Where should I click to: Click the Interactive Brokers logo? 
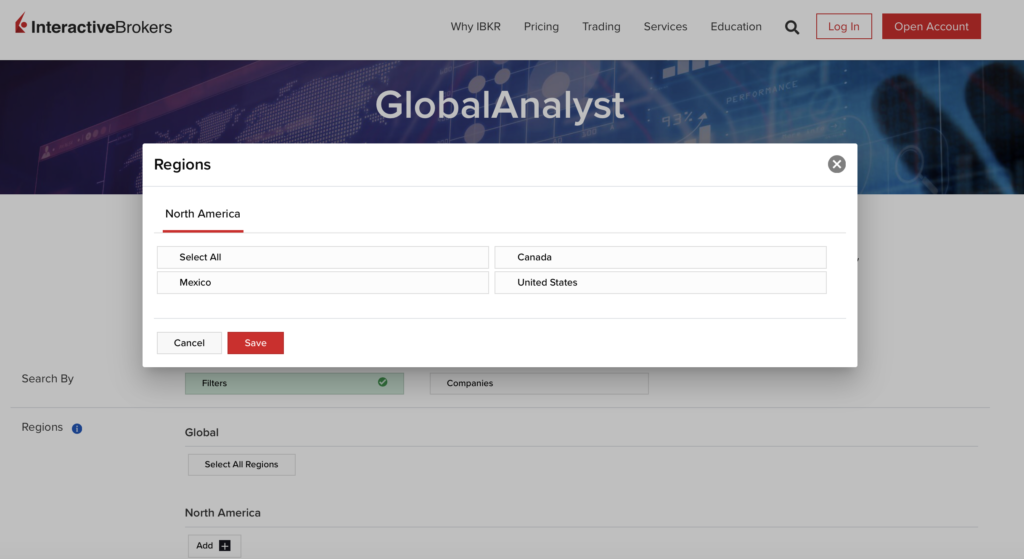point(93,26)
